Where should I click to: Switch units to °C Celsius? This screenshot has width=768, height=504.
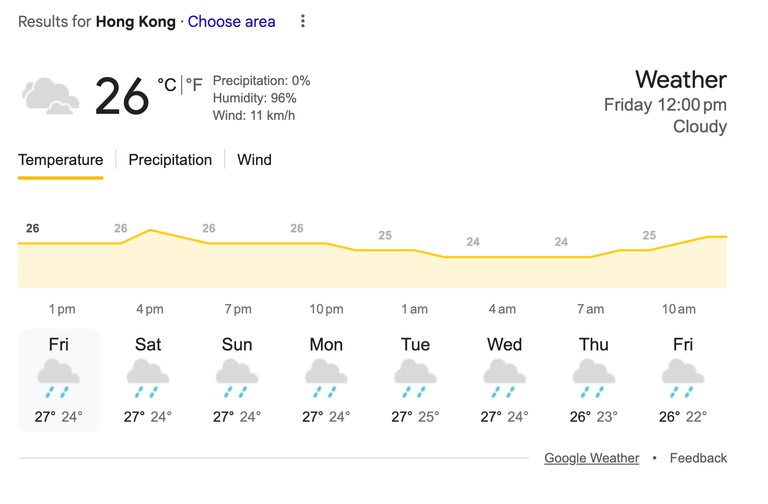click(167, 85)
